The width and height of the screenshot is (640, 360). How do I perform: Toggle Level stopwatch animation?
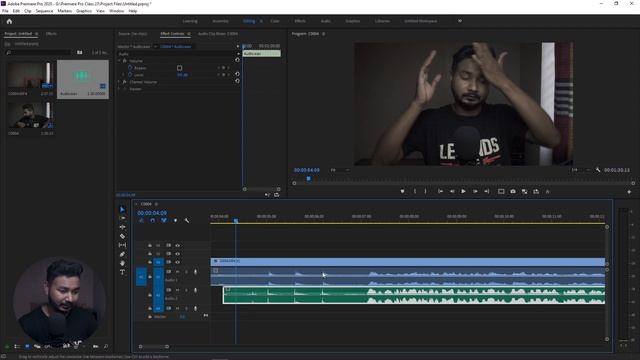pos(131,75)
